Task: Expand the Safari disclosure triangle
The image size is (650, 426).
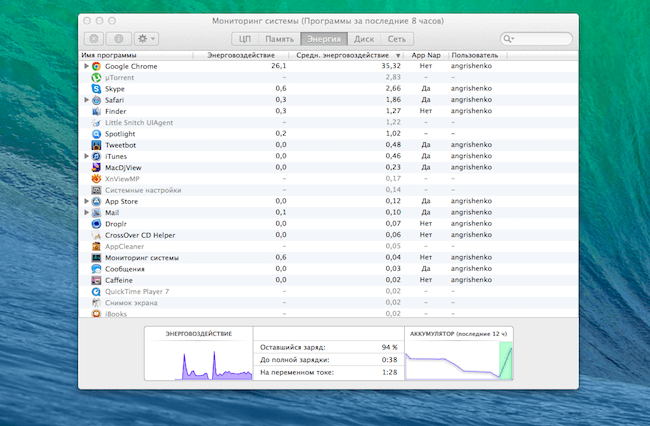Action: click(86, 100)
